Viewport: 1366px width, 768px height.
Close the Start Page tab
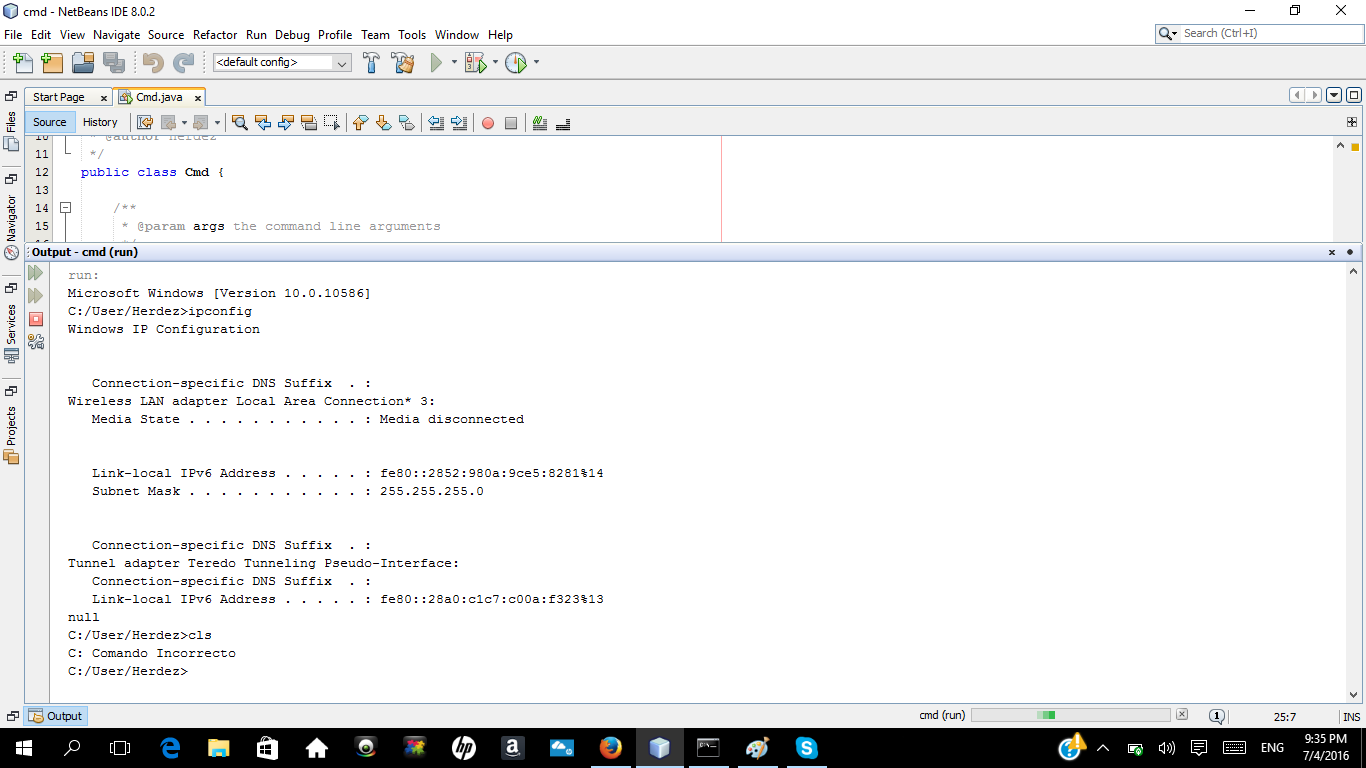coord(105,97)
